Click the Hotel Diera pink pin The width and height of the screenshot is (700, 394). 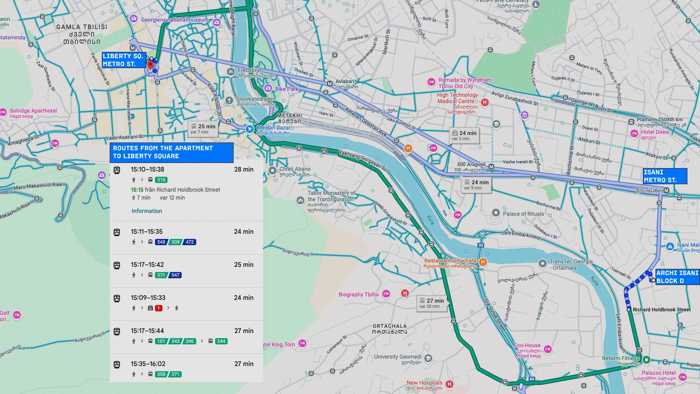(x=634, y=133)
